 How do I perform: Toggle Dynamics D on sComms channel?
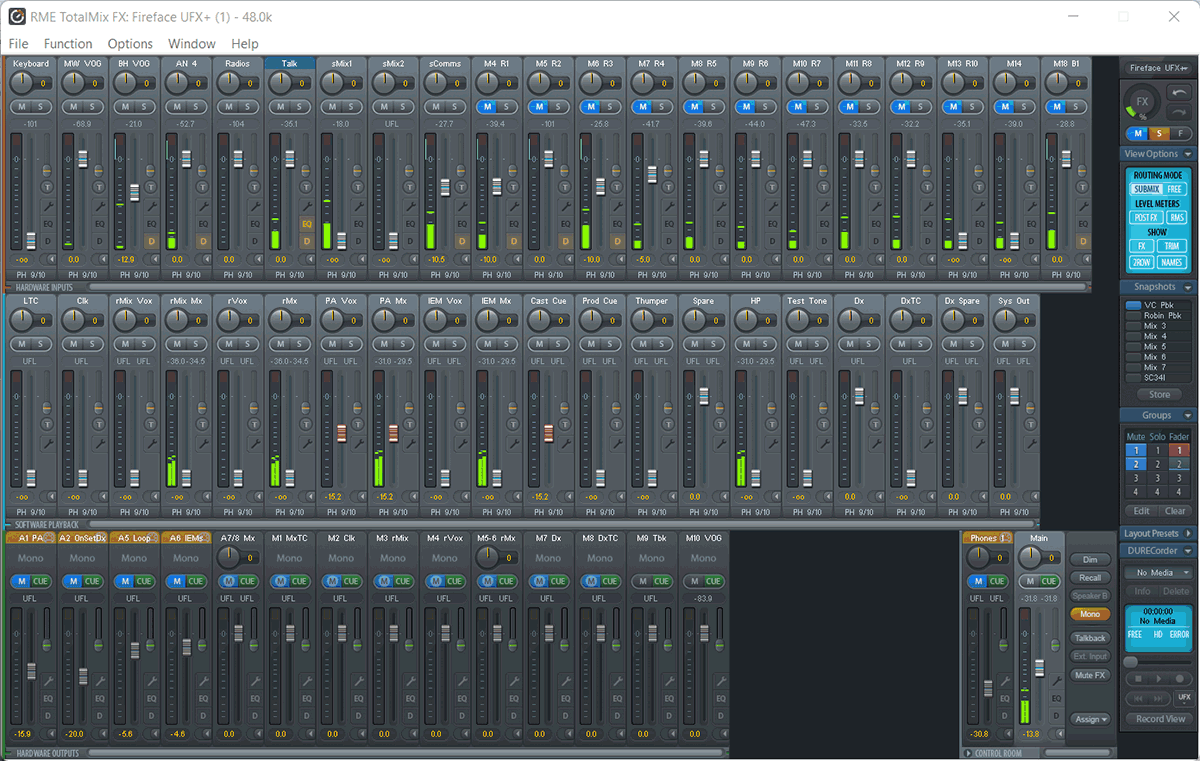click(463, 241)
